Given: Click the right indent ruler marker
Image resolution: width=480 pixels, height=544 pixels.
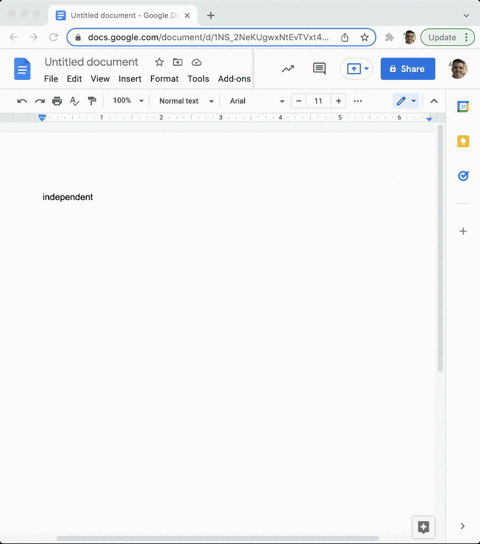Looking at the screenshot, I should [429, 119].
